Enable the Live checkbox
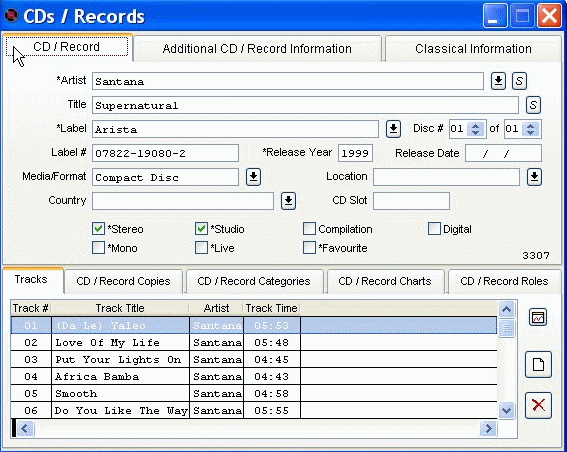The image size is (567, 452). pos(201,248)
